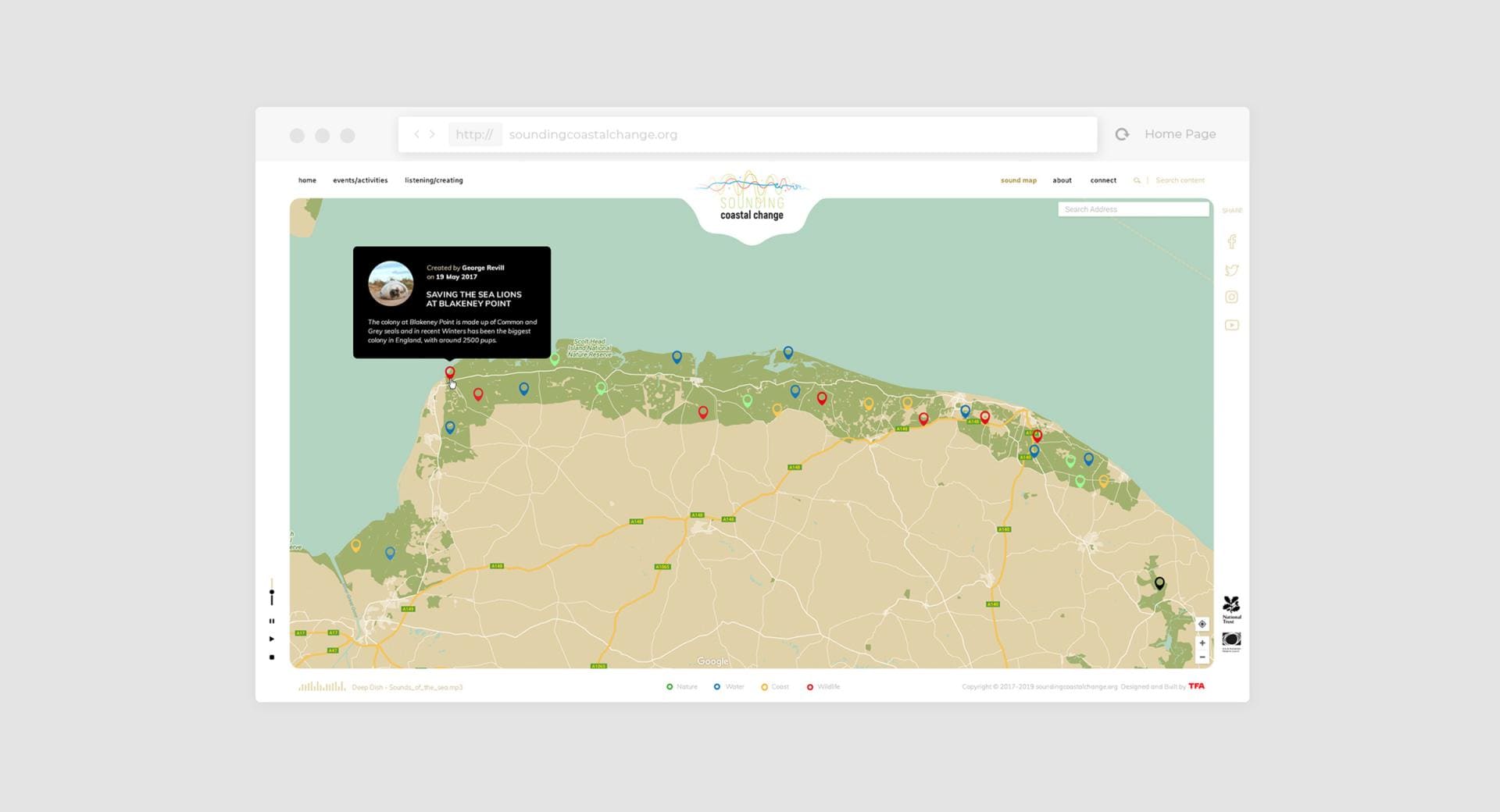Click the browser reload icon
Screen dimensions: 1500x812
point(1122,134)
